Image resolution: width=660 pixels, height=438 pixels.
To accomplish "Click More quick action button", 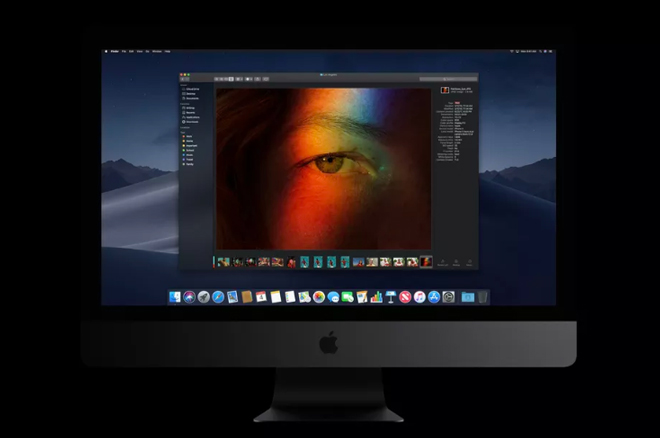I will click(469, 263).
